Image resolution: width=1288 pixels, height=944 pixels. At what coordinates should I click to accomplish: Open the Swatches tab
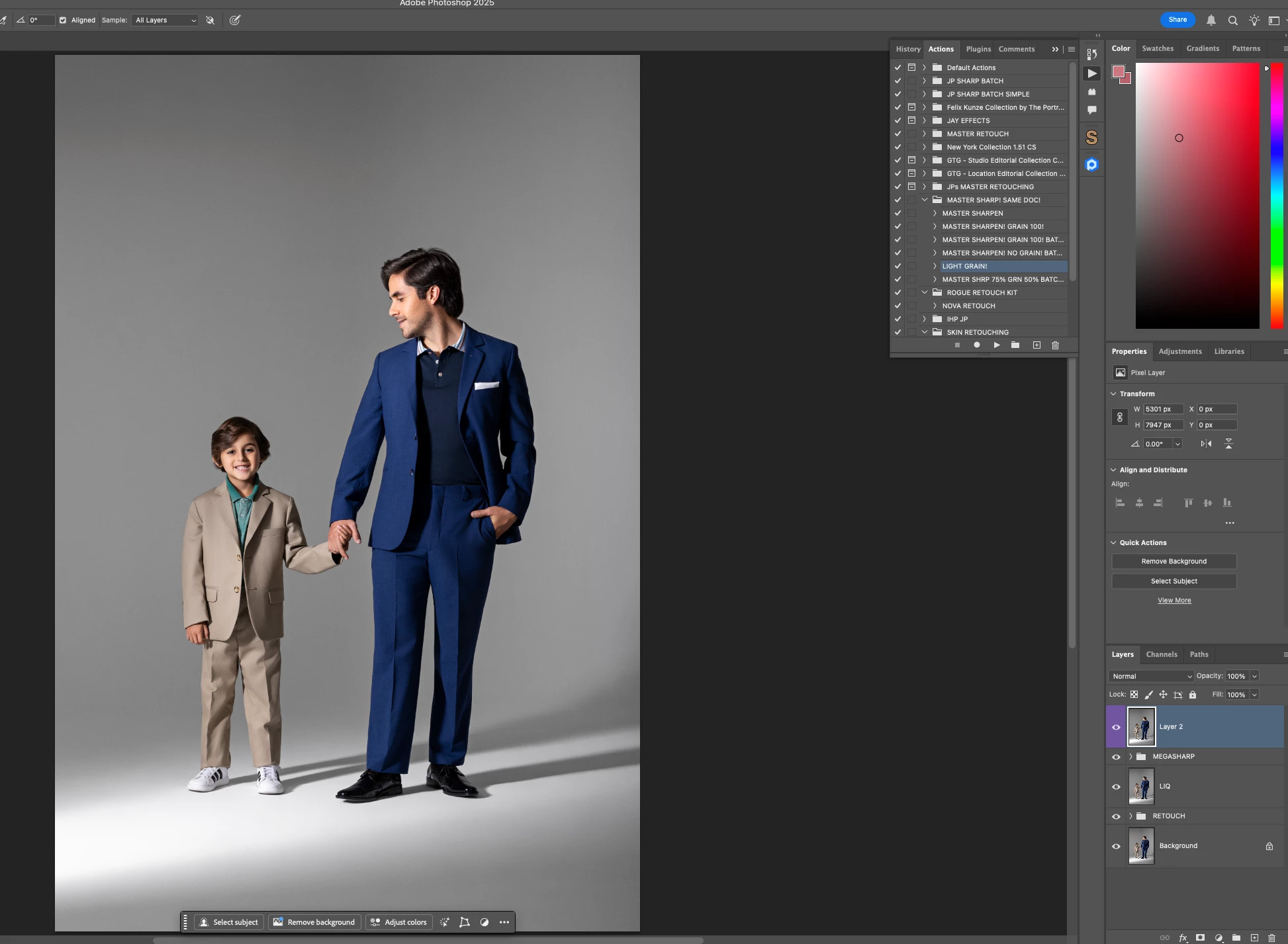(1157, 48)
